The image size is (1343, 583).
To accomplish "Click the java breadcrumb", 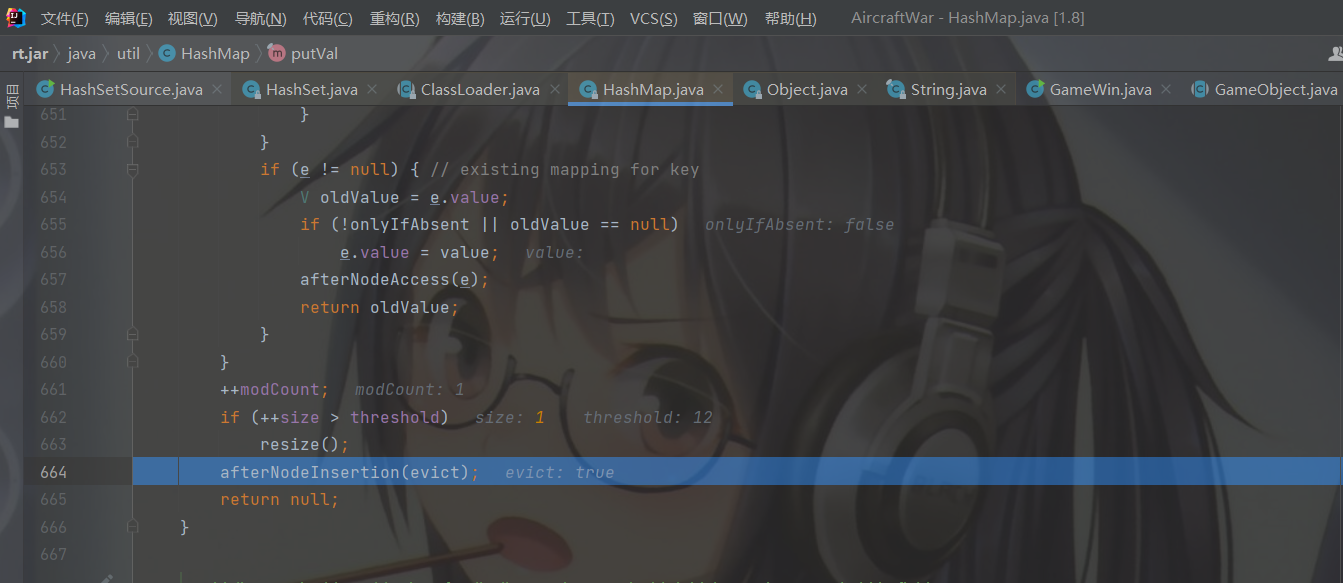I will (x=82, y=54).
